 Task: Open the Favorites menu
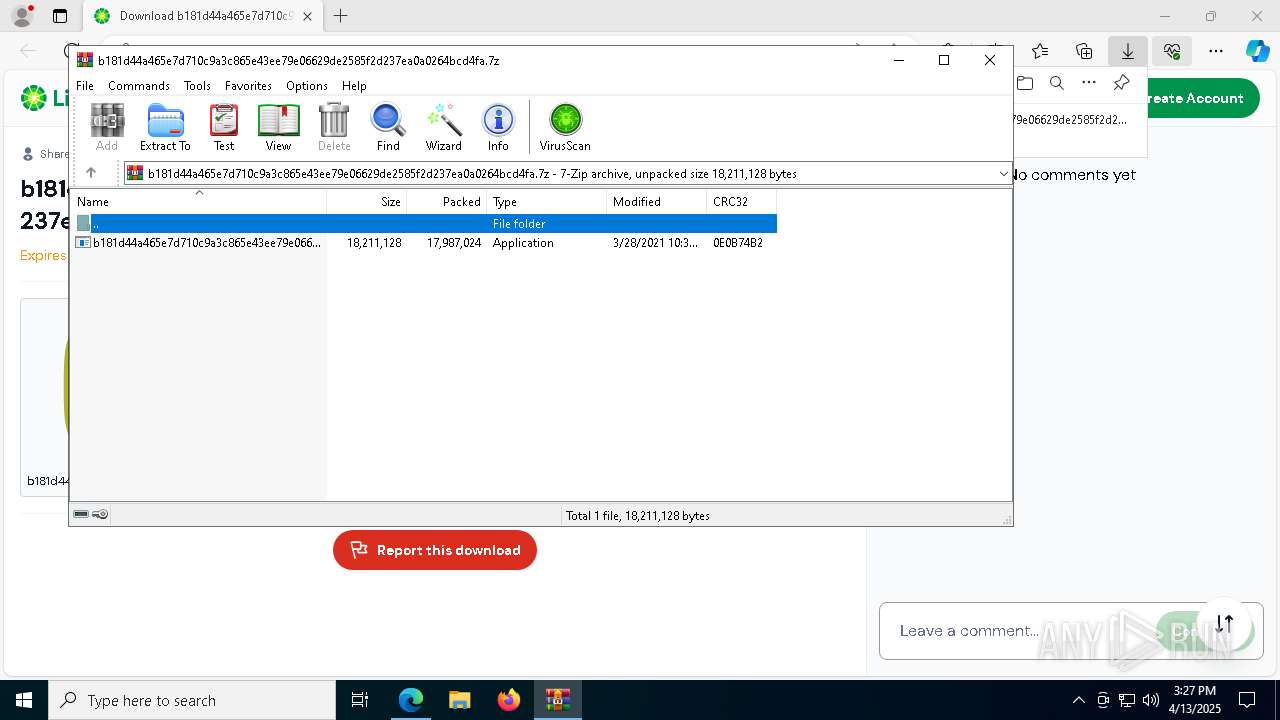point(248,86)
